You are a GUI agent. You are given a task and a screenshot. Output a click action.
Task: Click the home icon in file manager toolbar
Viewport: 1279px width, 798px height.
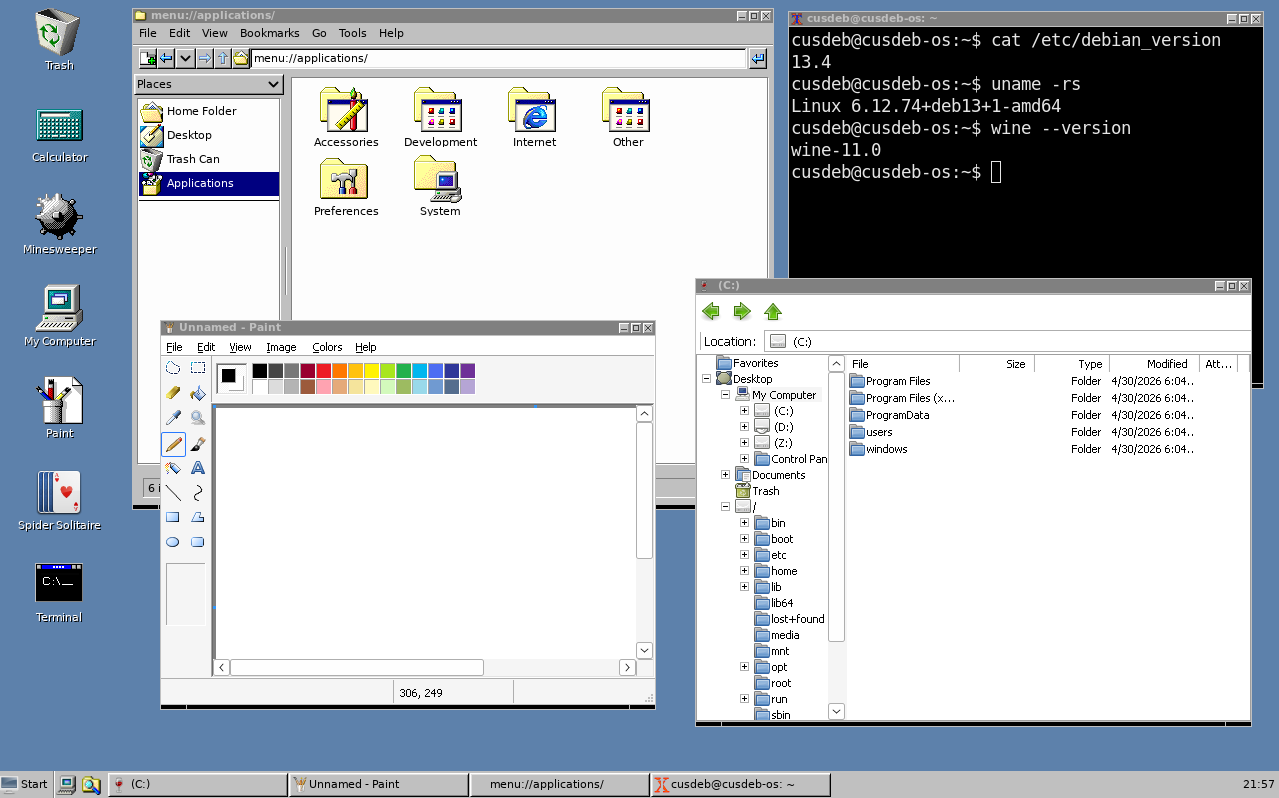[x=241, y=58]
